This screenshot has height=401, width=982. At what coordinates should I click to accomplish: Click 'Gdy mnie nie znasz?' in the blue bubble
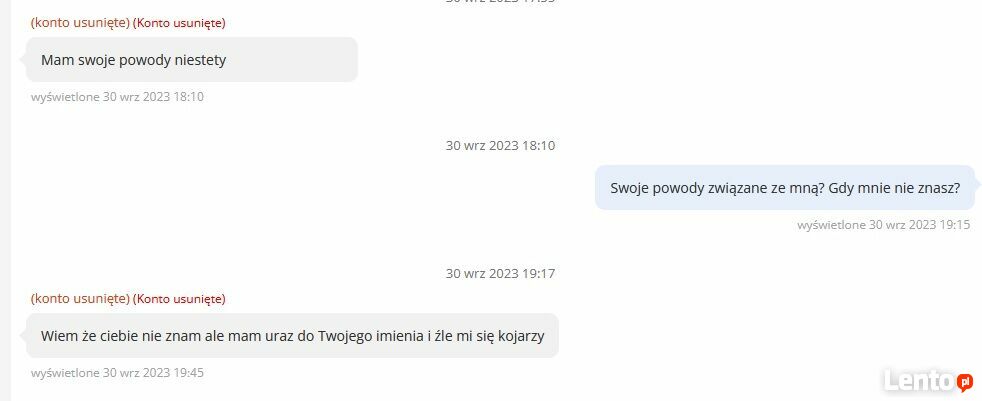(x=894, y=188)
